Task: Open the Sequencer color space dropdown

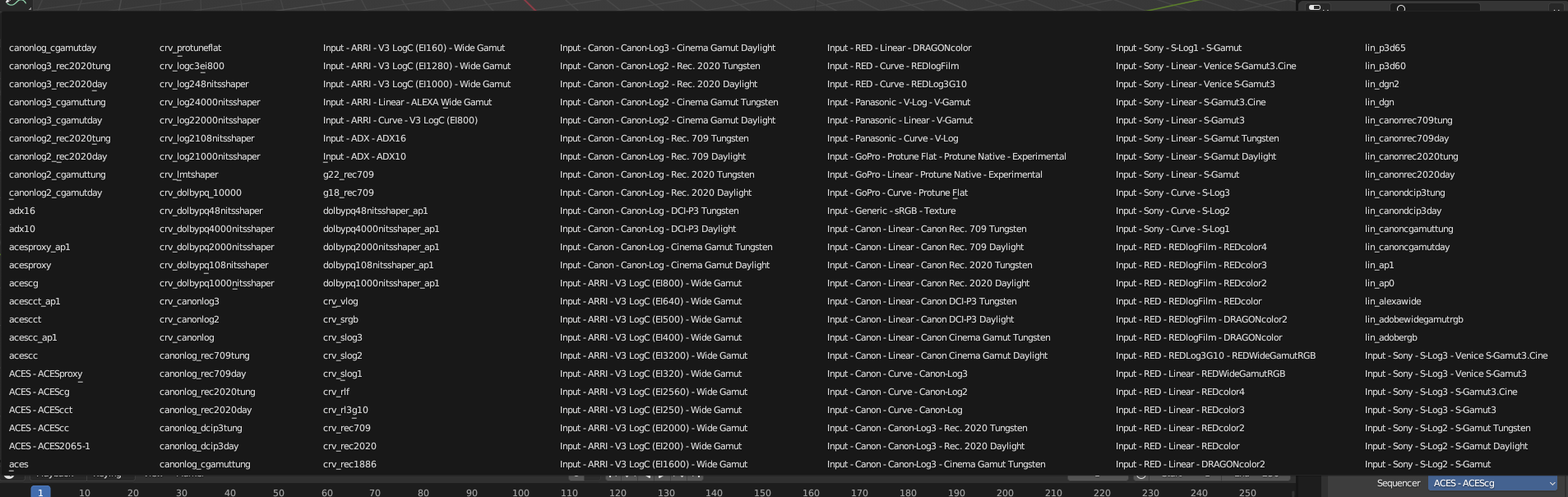Action: pyautogui.click(x=1492, y=483)
